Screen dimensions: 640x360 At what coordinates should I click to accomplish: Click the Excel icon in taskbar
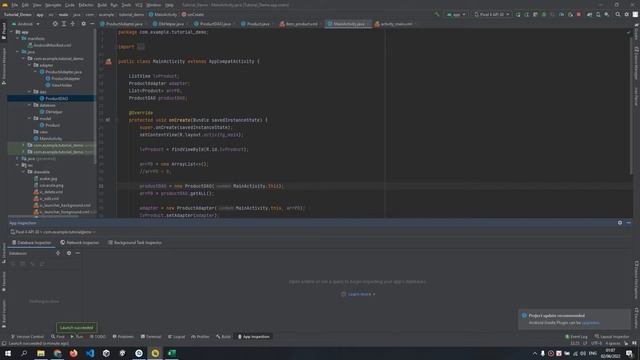tap(172, 353)
